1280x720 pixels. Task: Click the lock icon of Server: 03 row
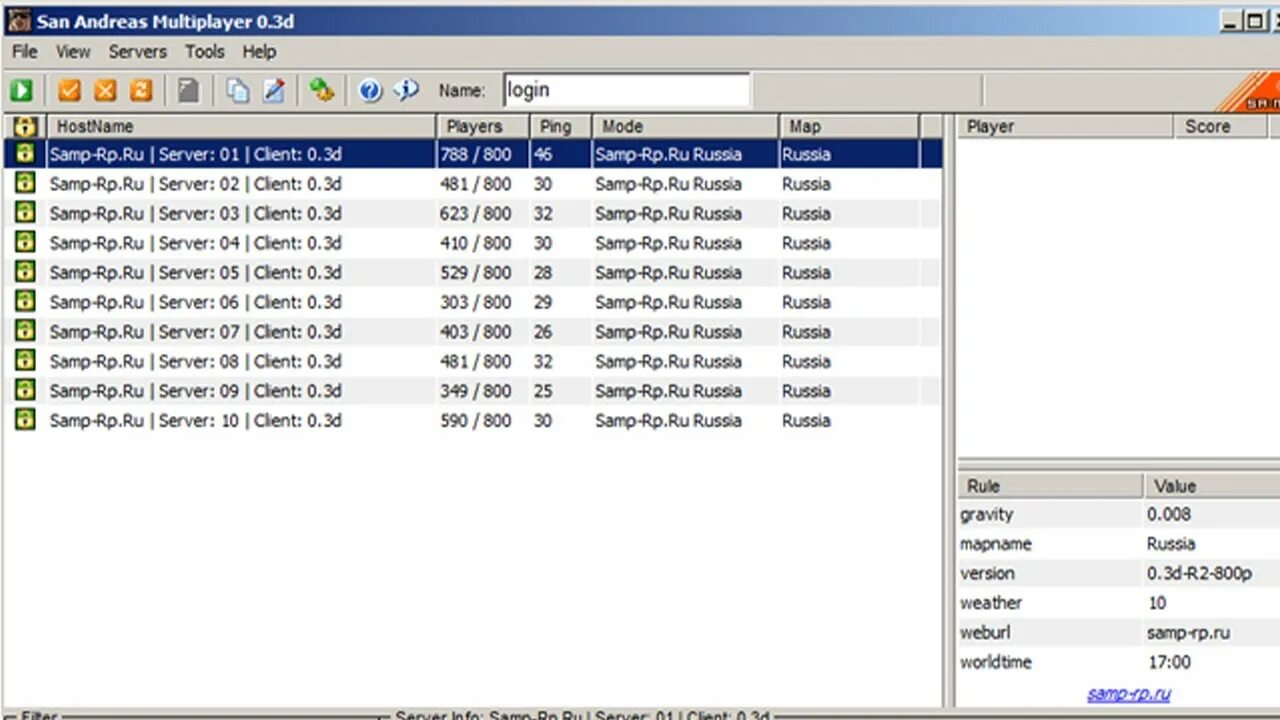pos(25,212)
